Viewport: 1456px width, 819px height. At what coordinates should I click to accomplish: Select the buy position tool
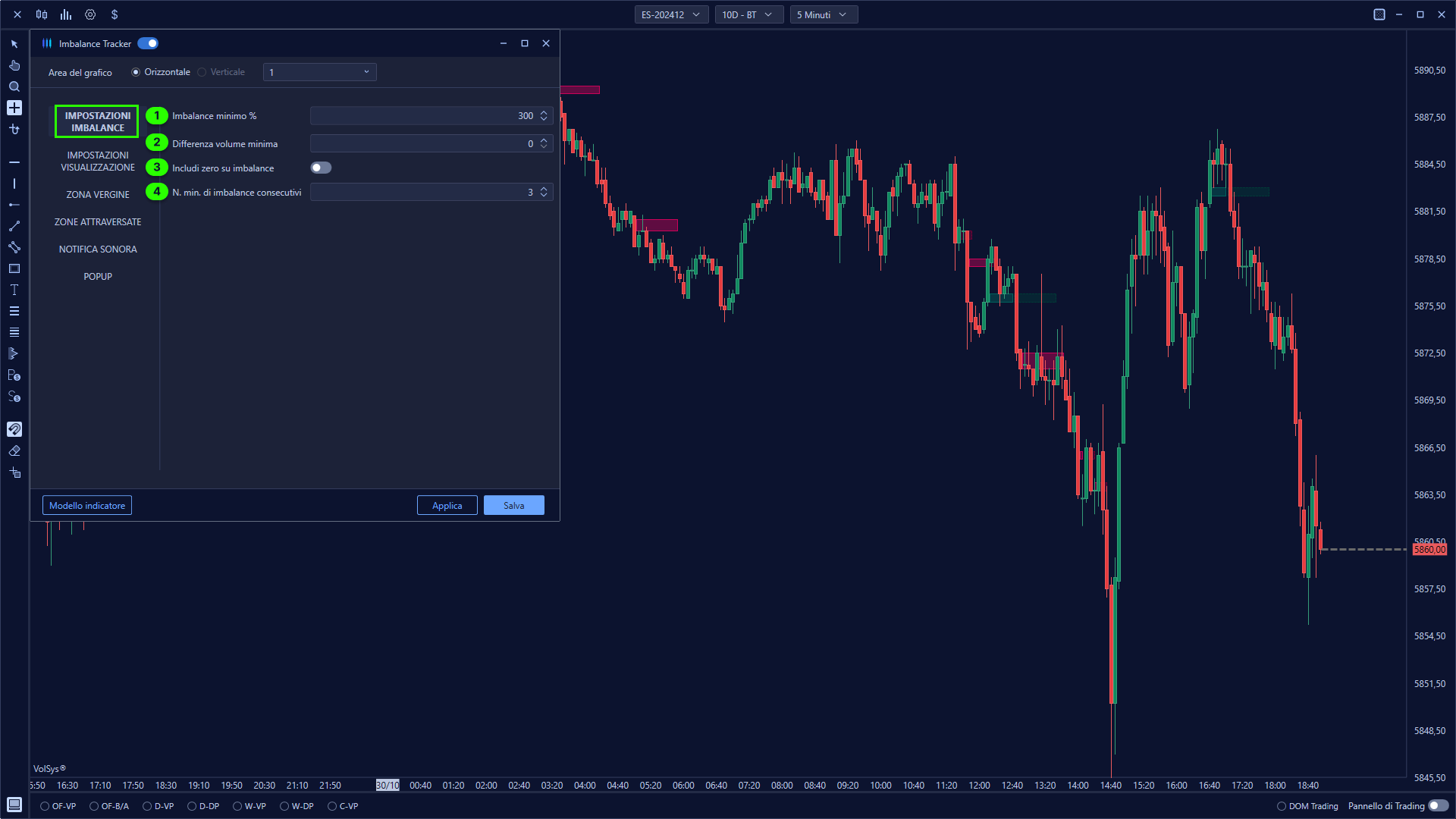(14, 375)
